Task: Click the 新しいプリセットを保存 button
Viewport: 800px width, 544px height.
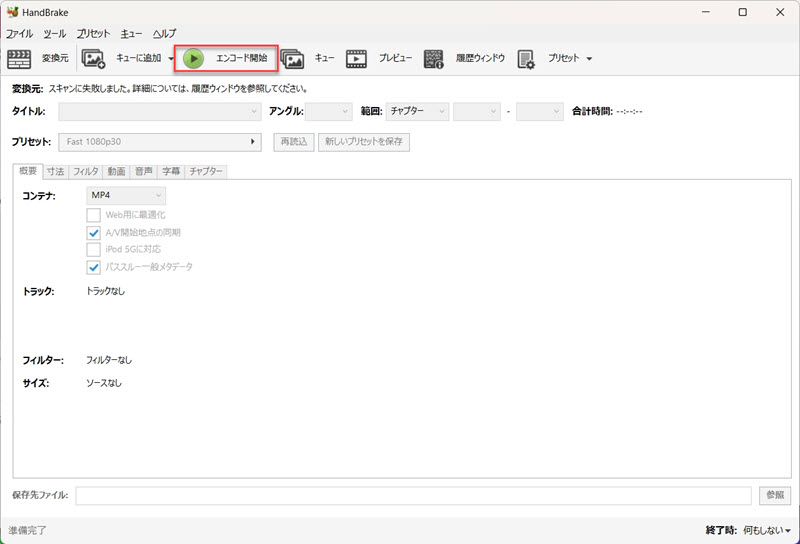Action: tap(364, 142)
